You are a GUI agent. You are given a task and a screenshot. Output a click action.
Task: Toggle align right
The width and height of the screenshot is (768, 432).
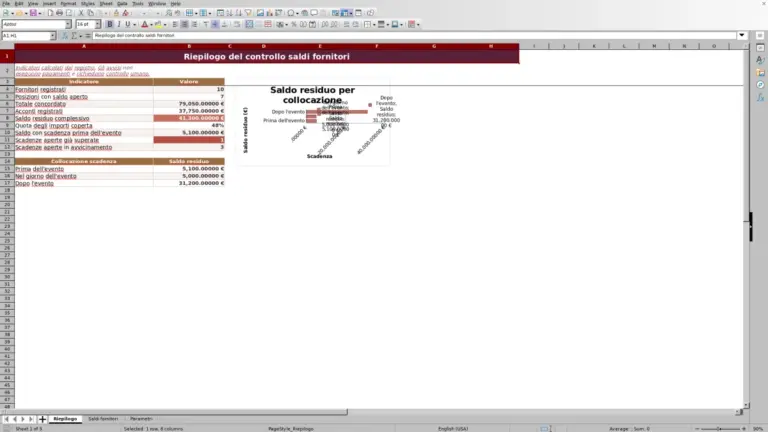coord(194,24)
